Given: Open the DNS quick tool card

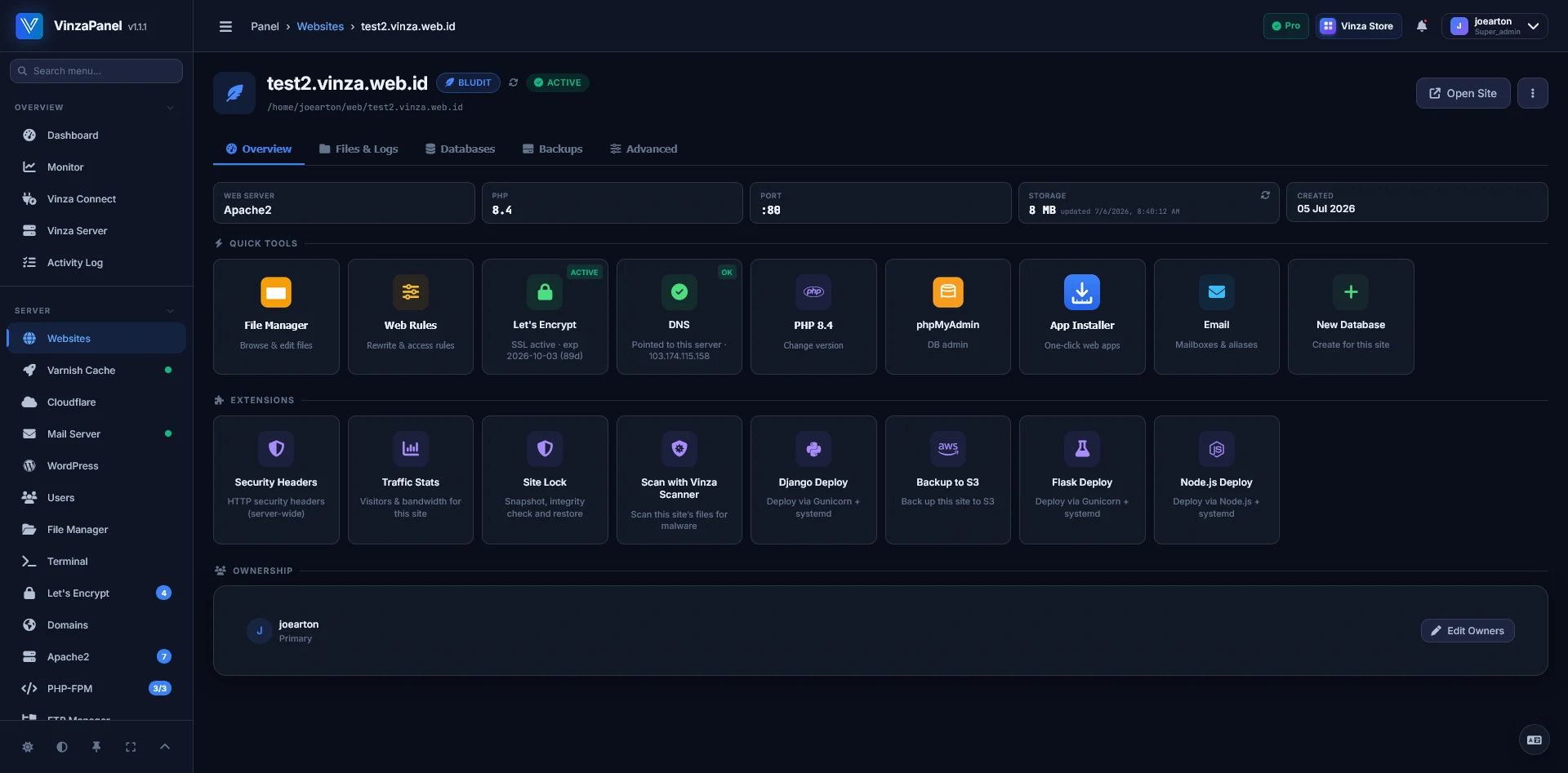Looking at the screenshot, I should click(x=679, y=317).
